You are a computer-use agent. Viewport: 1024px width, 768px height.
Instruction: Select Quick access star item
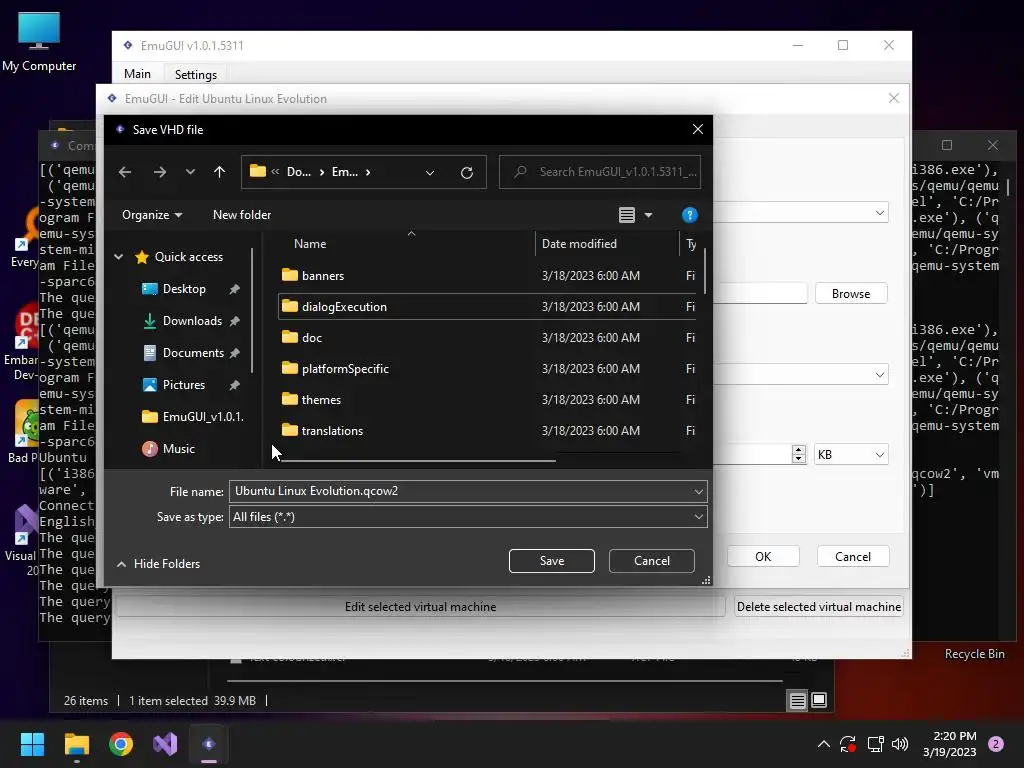coord(178,257)
